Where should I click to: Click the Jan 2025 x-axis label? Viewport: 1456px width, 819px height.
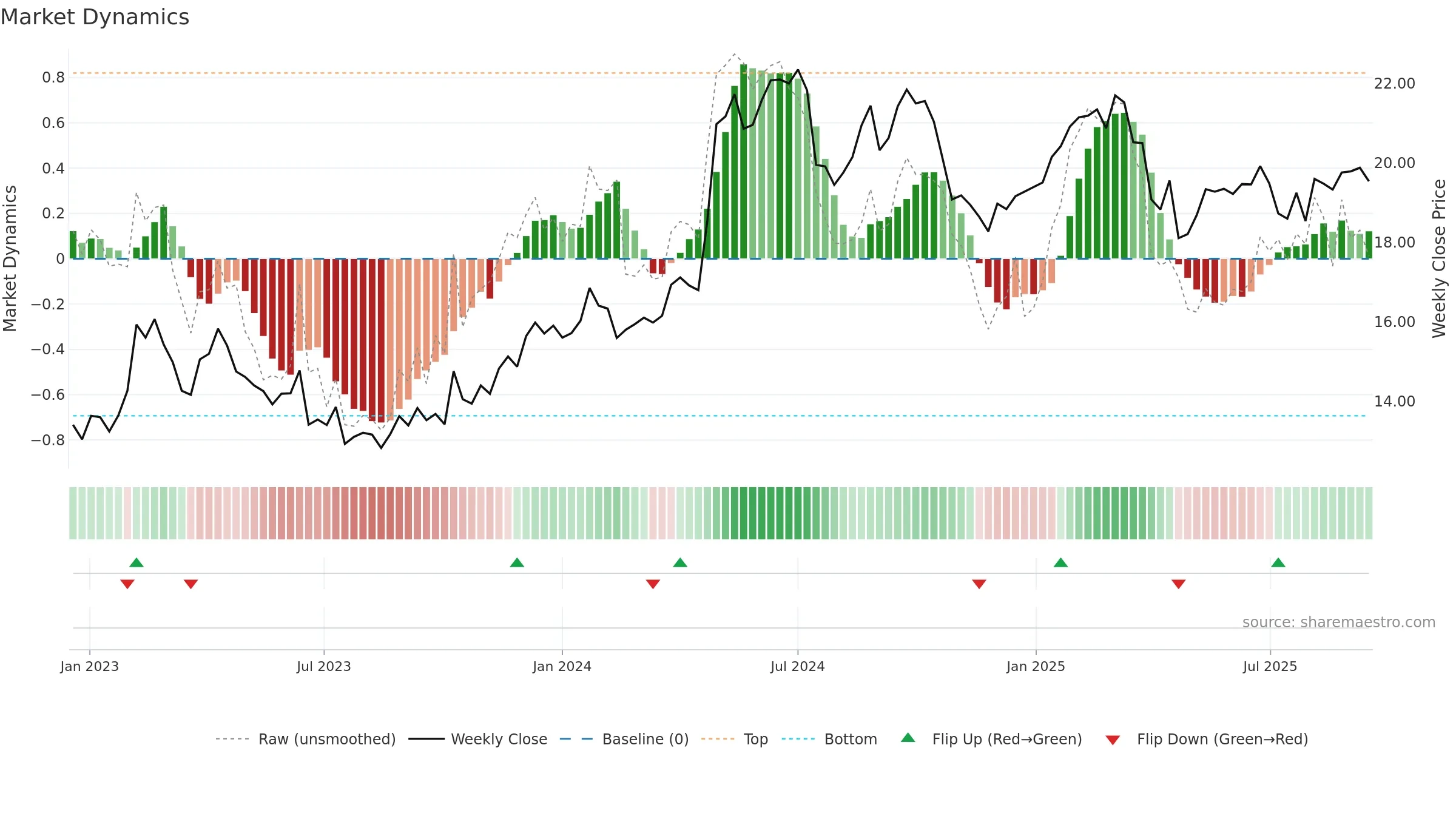pos(1036,667)
